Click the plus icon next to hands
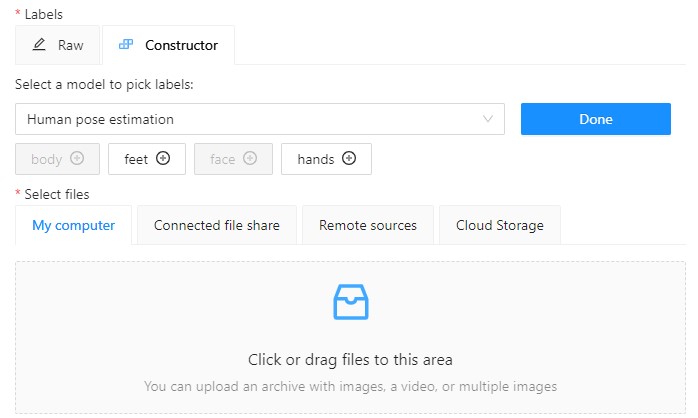This screenshot has height=418, width=698. pyautogui.click(x=349, y=158)
